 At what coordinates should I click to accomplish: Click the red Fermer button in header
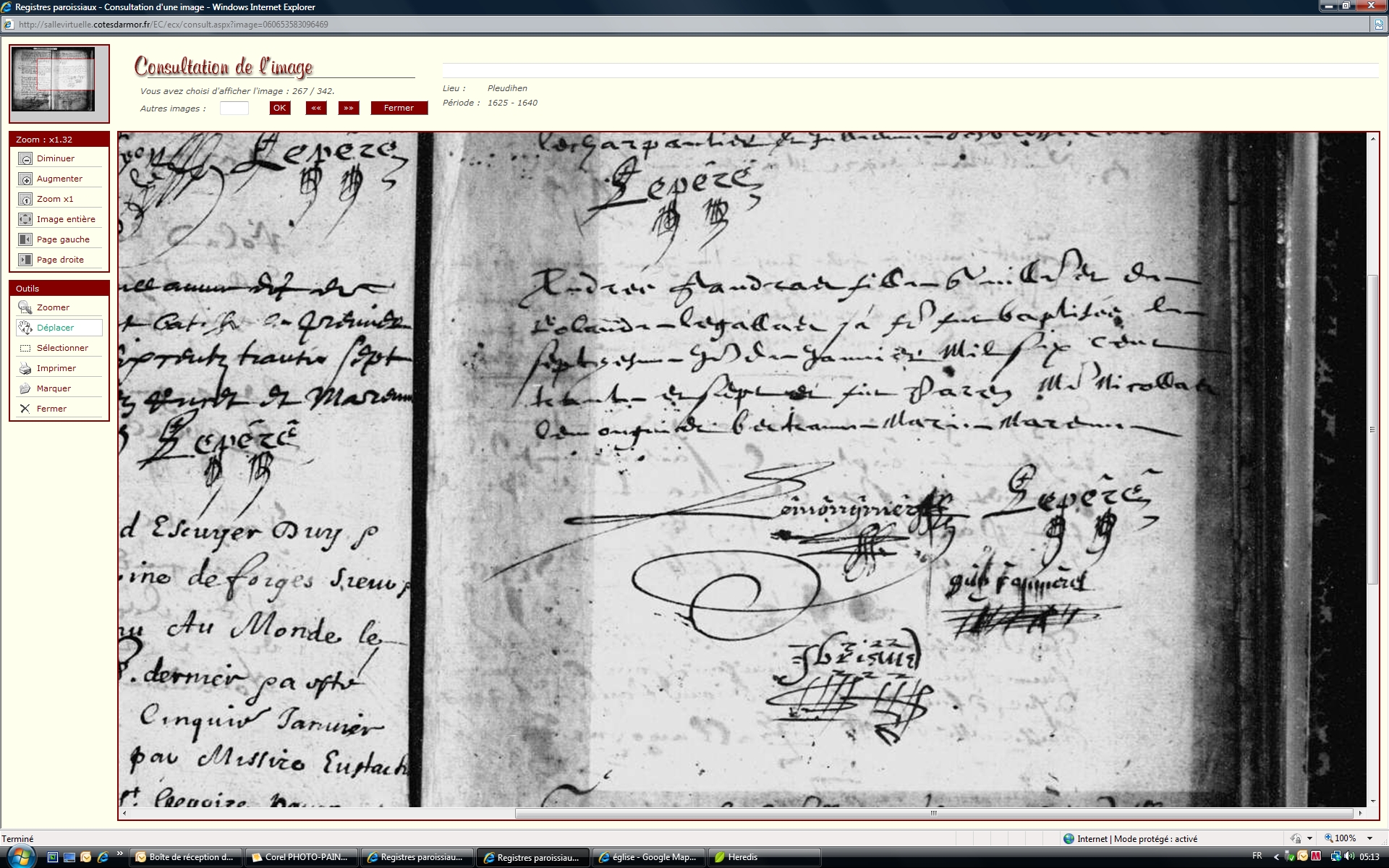click(399, 108)
